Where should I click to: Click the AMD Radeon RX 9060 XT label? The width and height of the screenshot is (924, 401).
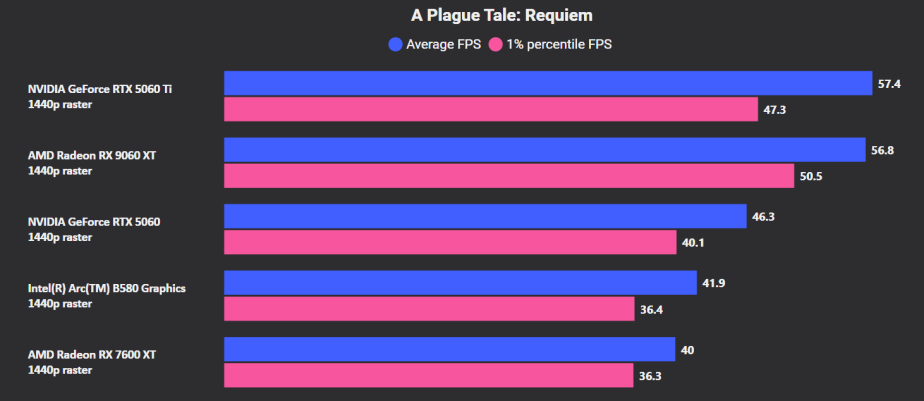point(92,156)
